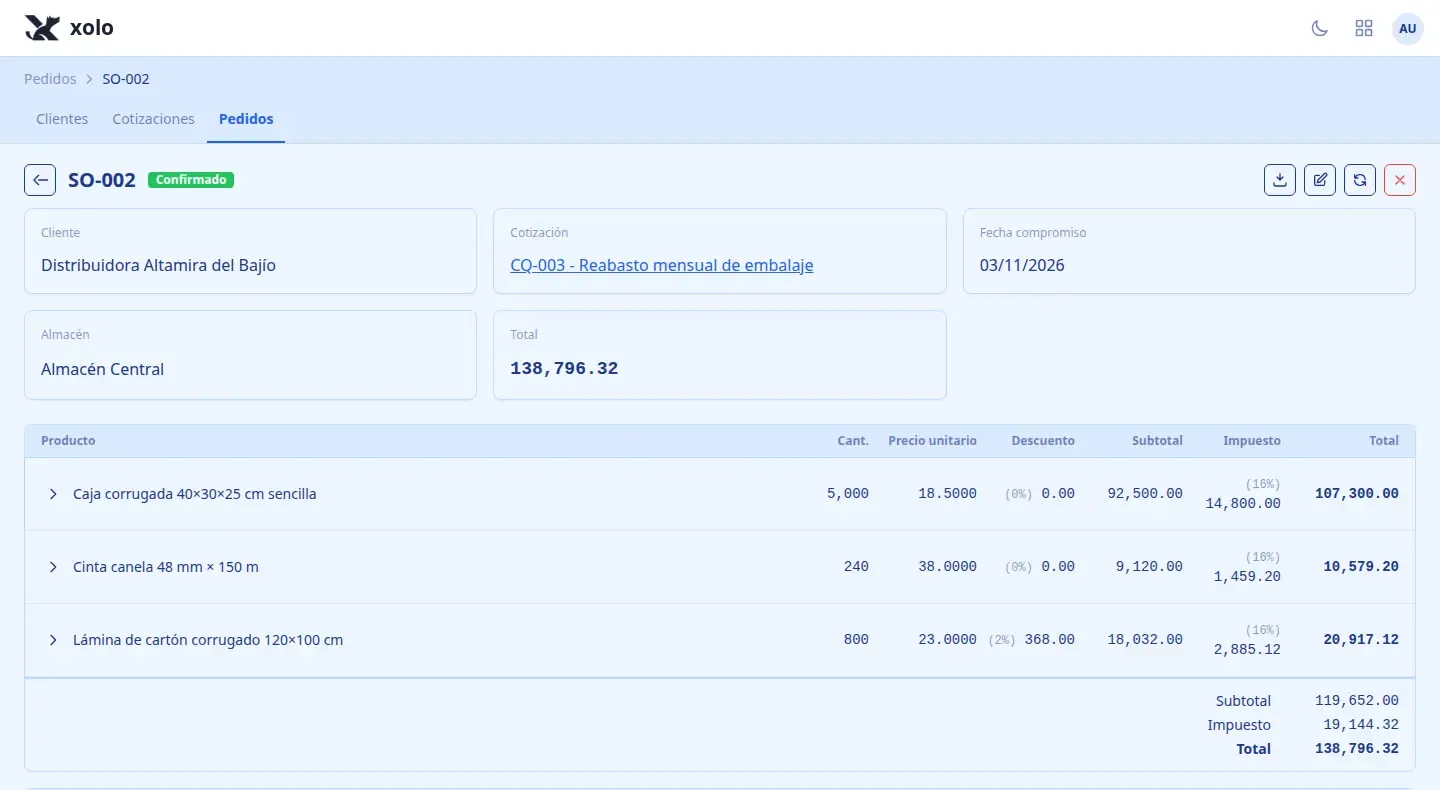Image resolution: width=1440 pixels, height=790 pixels.
Task: Click Total card value 138,796.32
Action: point(564,368)
